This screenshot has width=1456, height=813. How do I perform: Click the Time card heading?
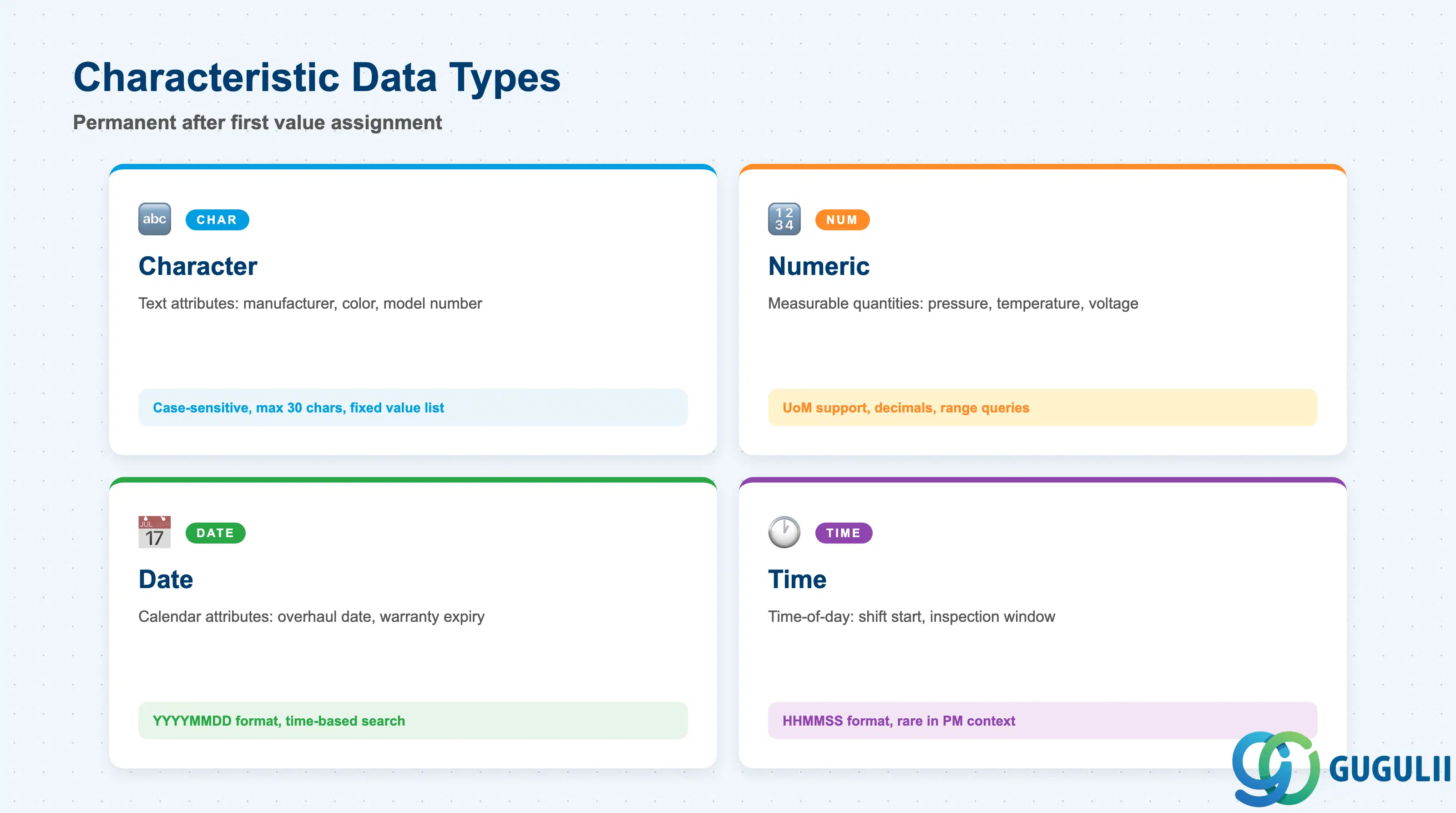pos(797,579)
